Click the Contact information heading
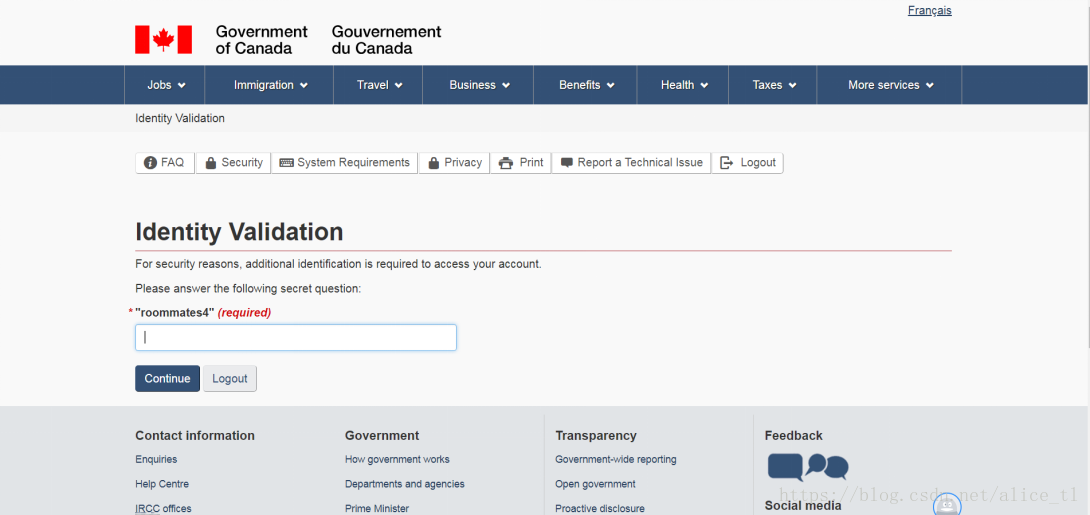Screen dimensions: 1090x515 (x=195, y=436)
